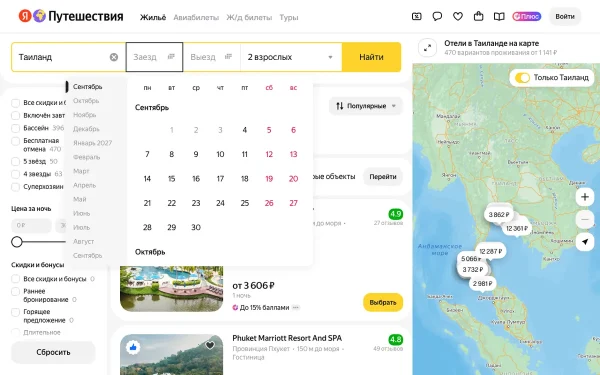Zoom in on the map

tap(585, 197)
